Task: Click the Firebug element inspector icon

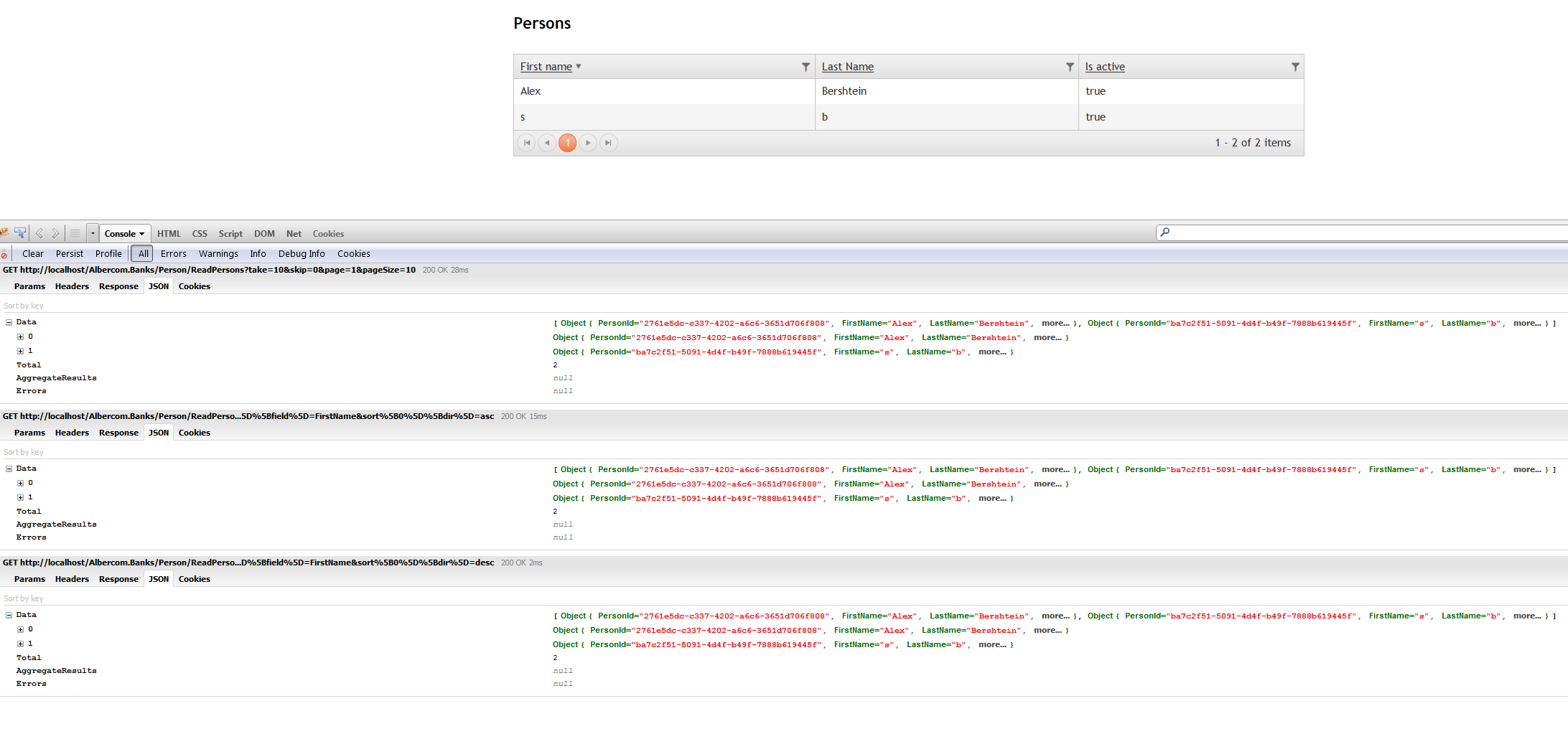Action: 20,233
